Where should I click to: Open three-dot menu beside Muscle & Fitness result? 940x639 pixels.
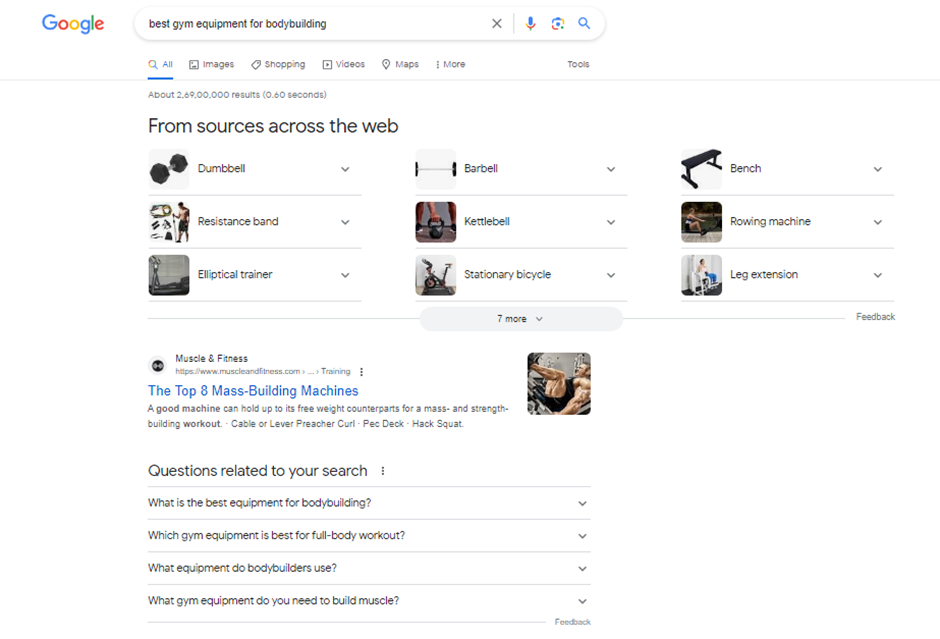pyautogui.click(x=362, y=372)
